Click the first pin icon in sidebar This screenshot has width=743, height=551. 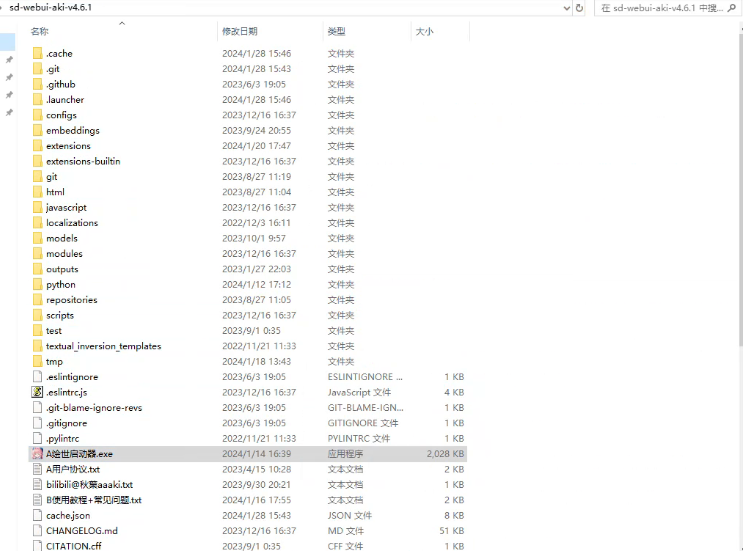9,60
